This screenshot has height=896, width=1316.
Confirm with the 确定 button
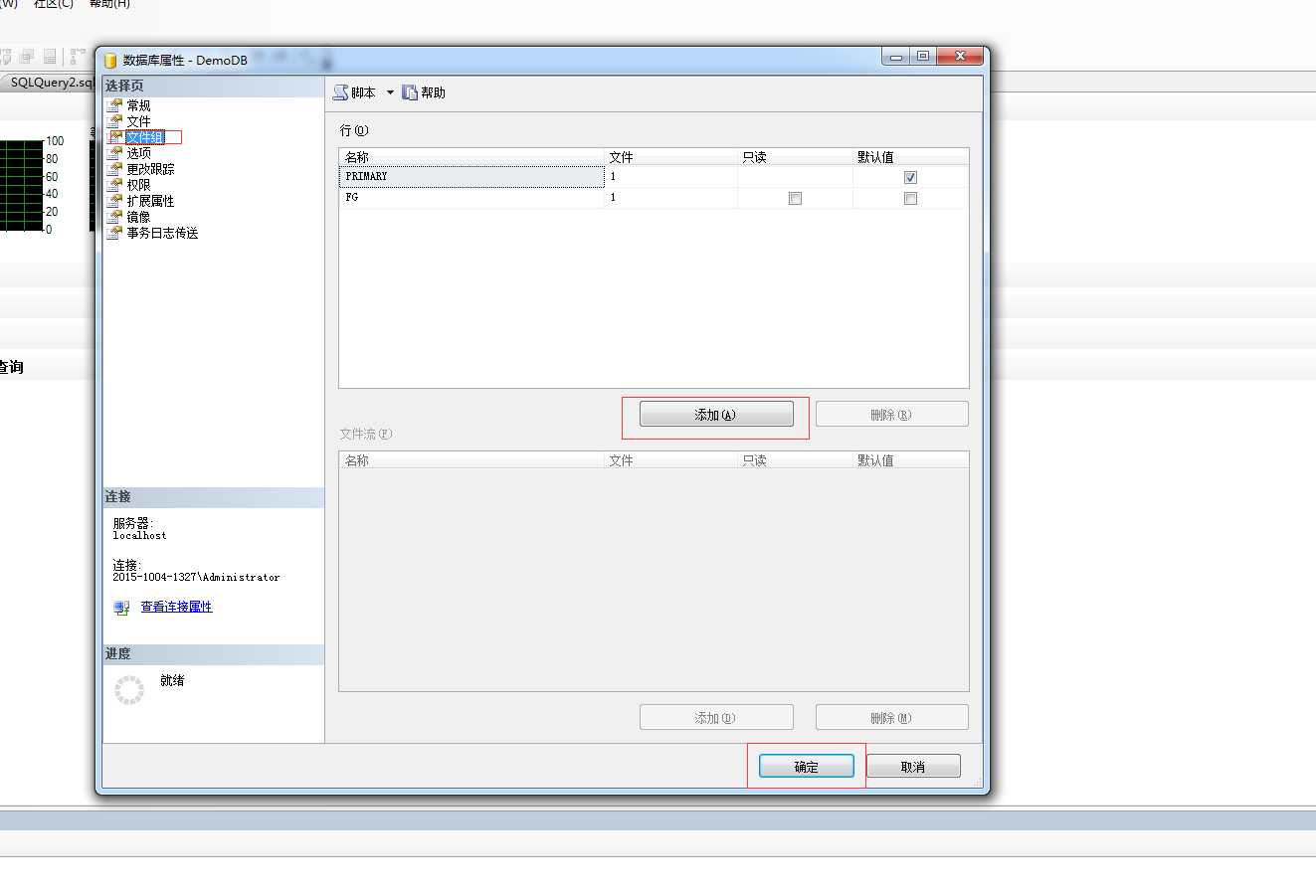(x=807, y=767)
